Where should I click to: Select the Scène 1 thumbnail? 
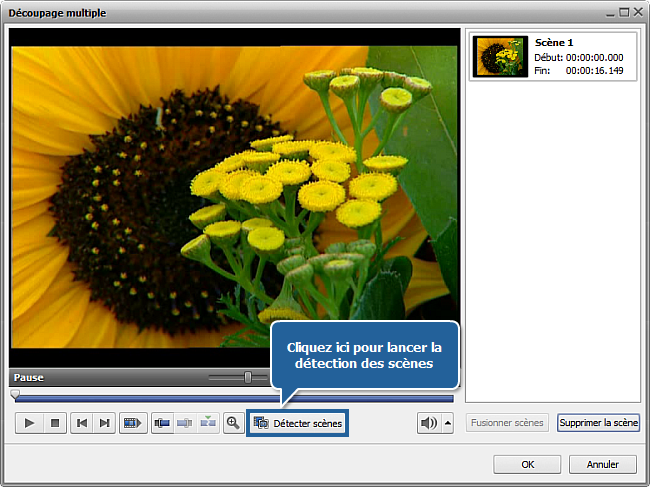click(x=501, y=57)
